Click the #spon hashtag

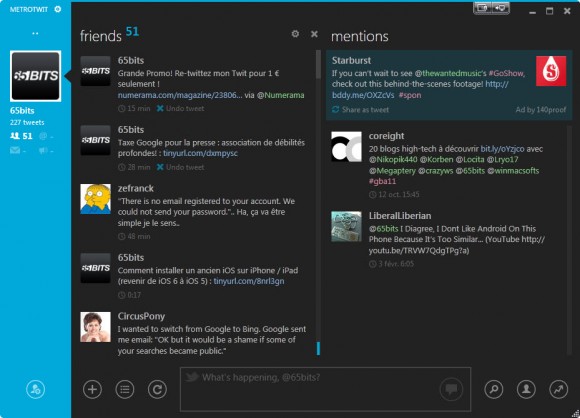point(410,95)
